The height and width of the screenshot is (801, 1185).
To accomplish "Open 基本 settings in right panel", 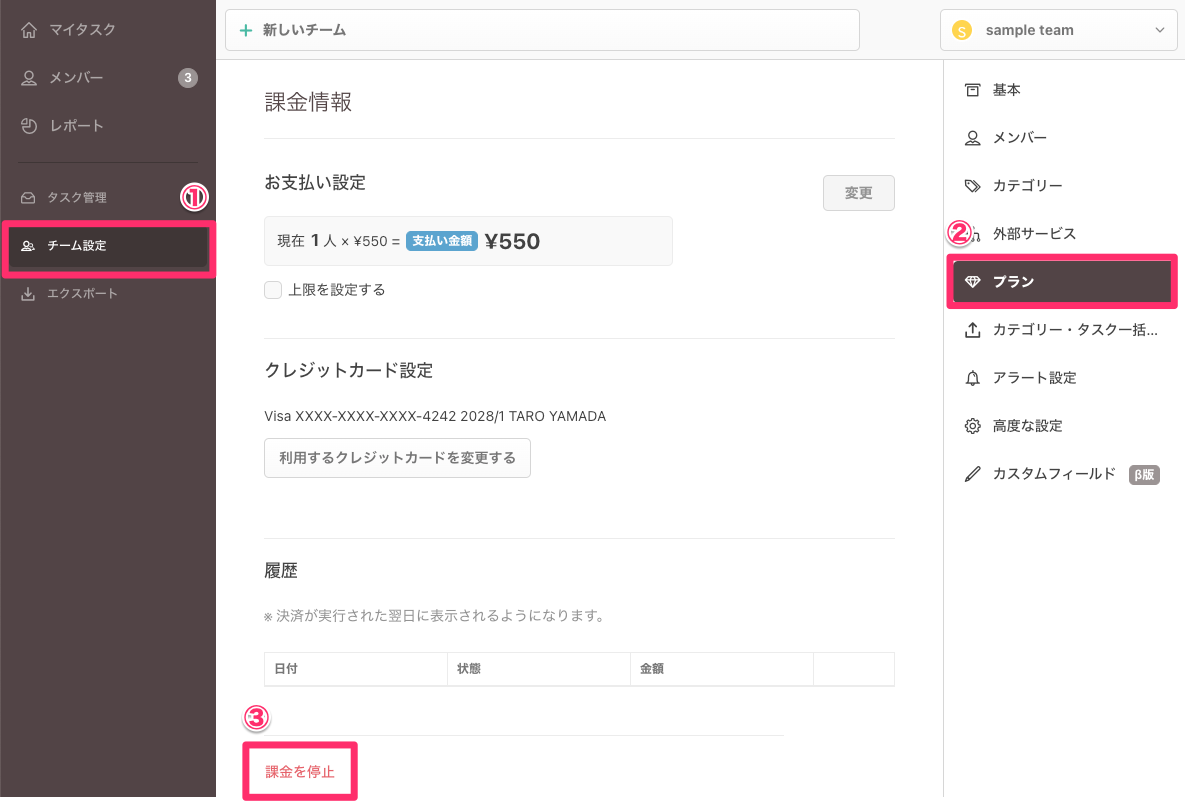I will [1006, 90].
